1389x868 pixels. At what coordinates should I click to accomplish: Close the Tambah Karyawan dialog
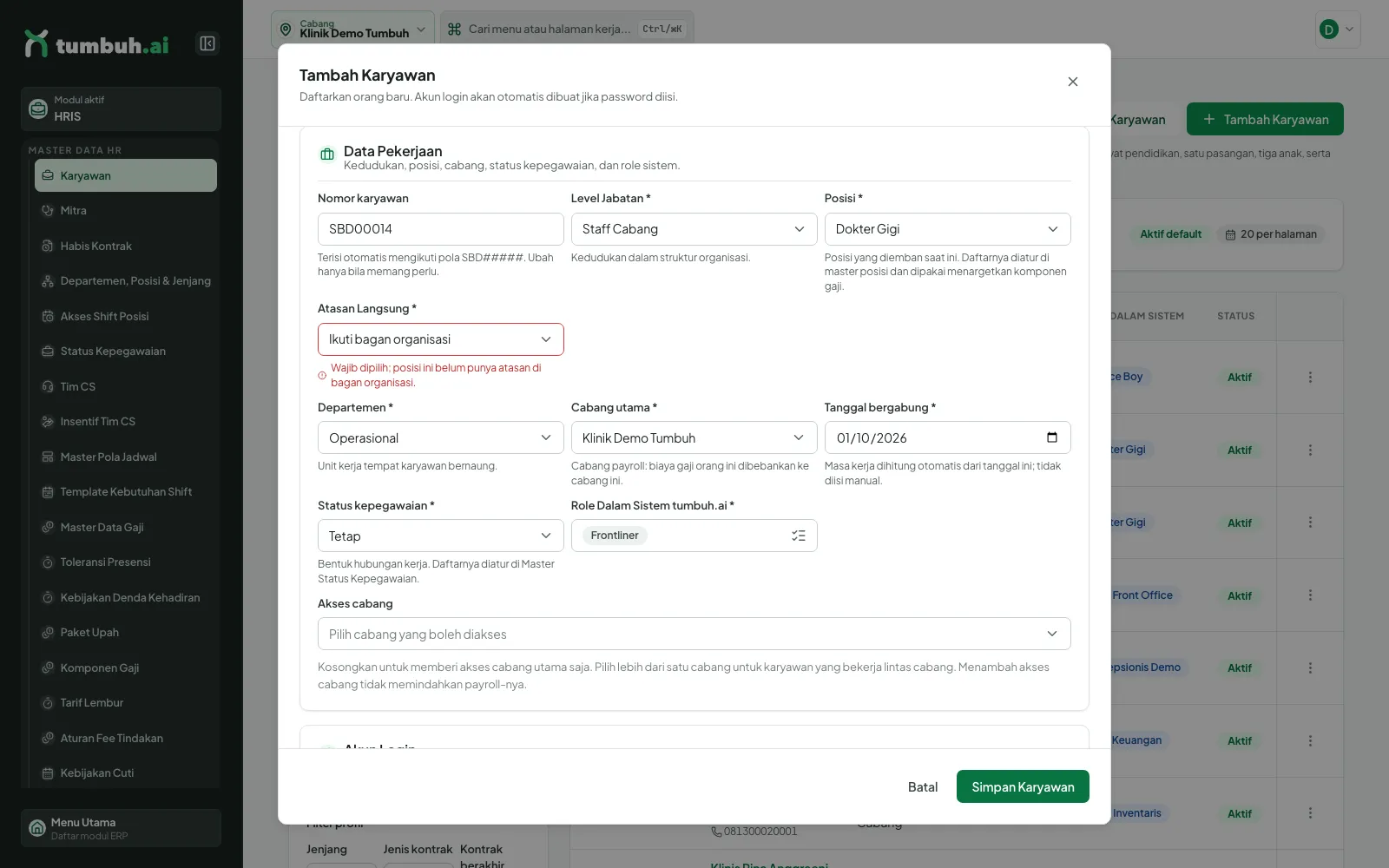(x=1073, y=82)
